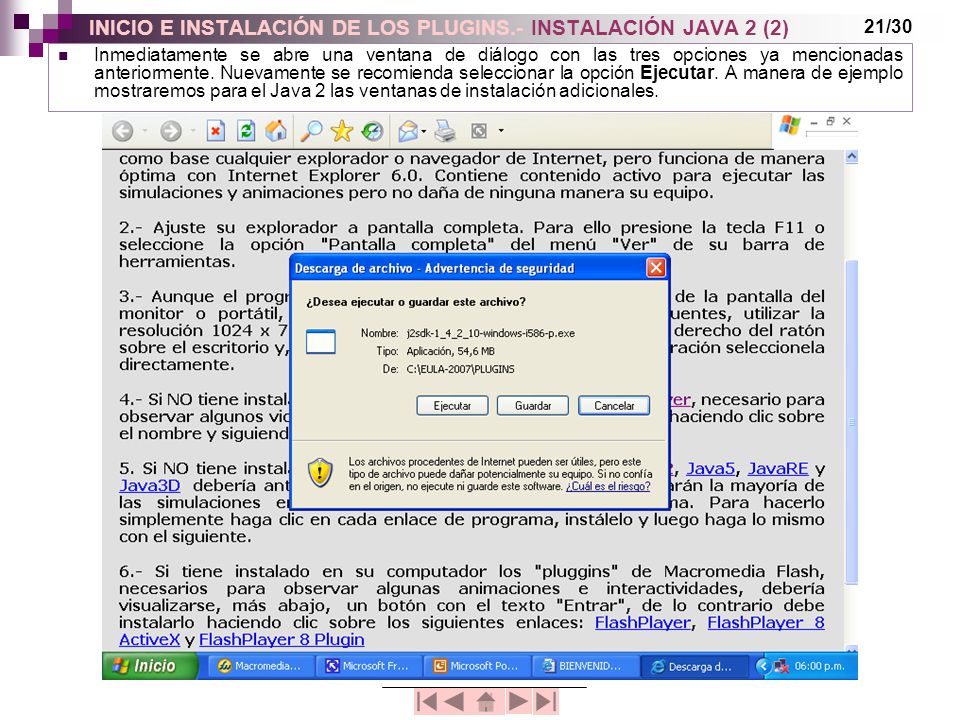Switch to Microsoft Po... taskbar window
The height and width of the screenshot is (720, 960).
click(476, 666)
